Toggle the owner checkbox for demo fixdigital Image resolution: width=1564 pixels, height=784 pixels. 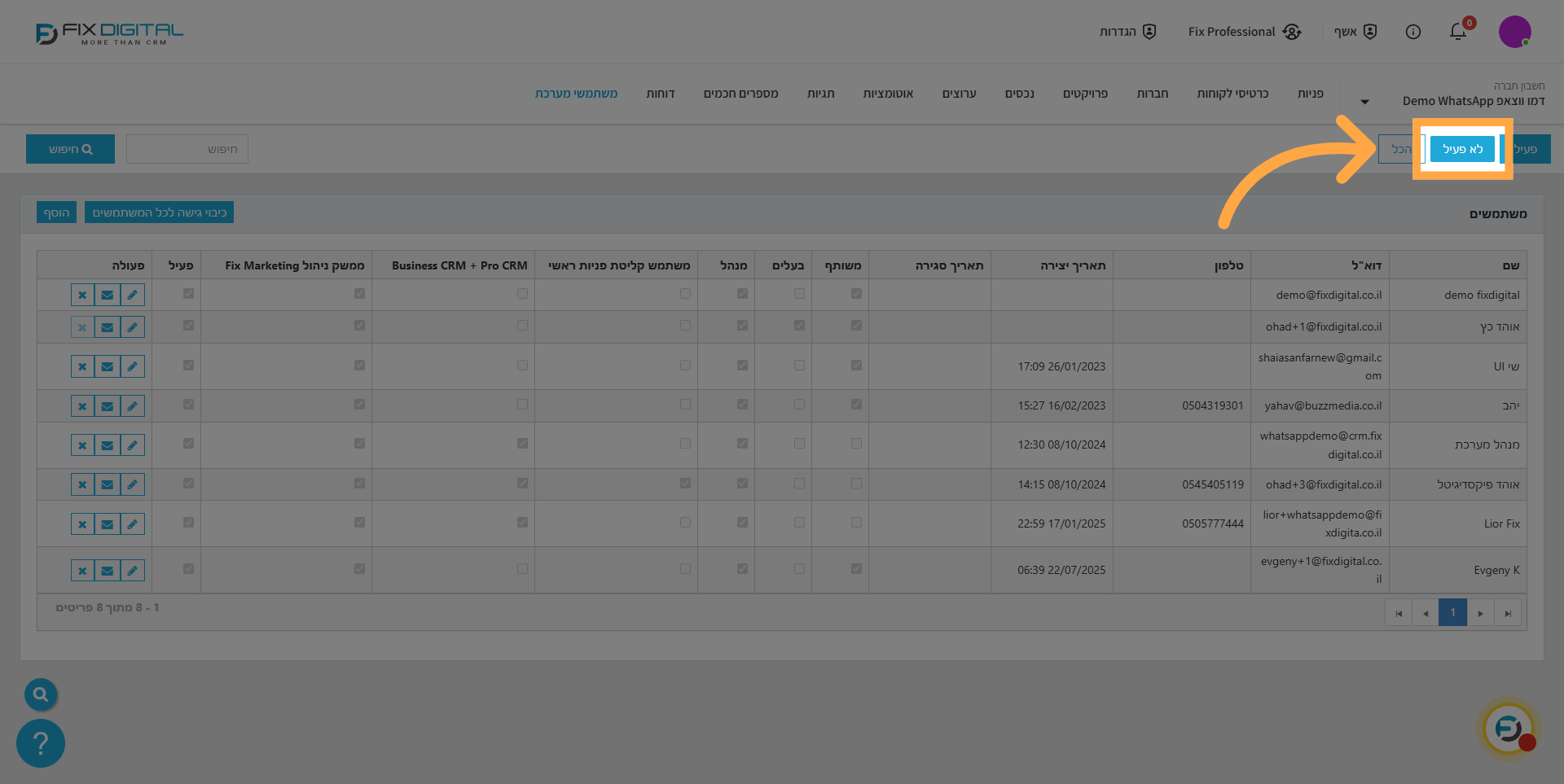click(x=799, y=294)
